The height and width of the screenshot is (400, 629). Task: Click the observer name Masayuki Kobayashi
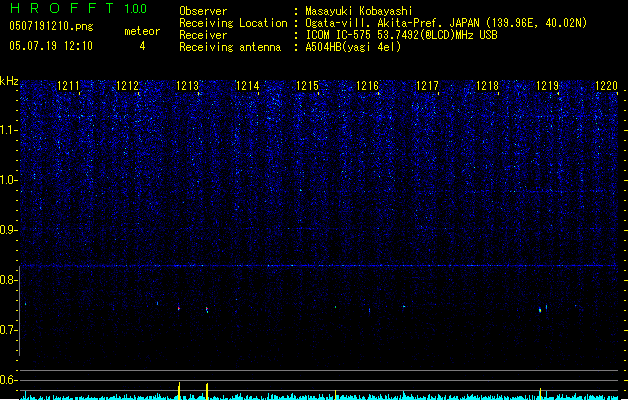(353, 10)
